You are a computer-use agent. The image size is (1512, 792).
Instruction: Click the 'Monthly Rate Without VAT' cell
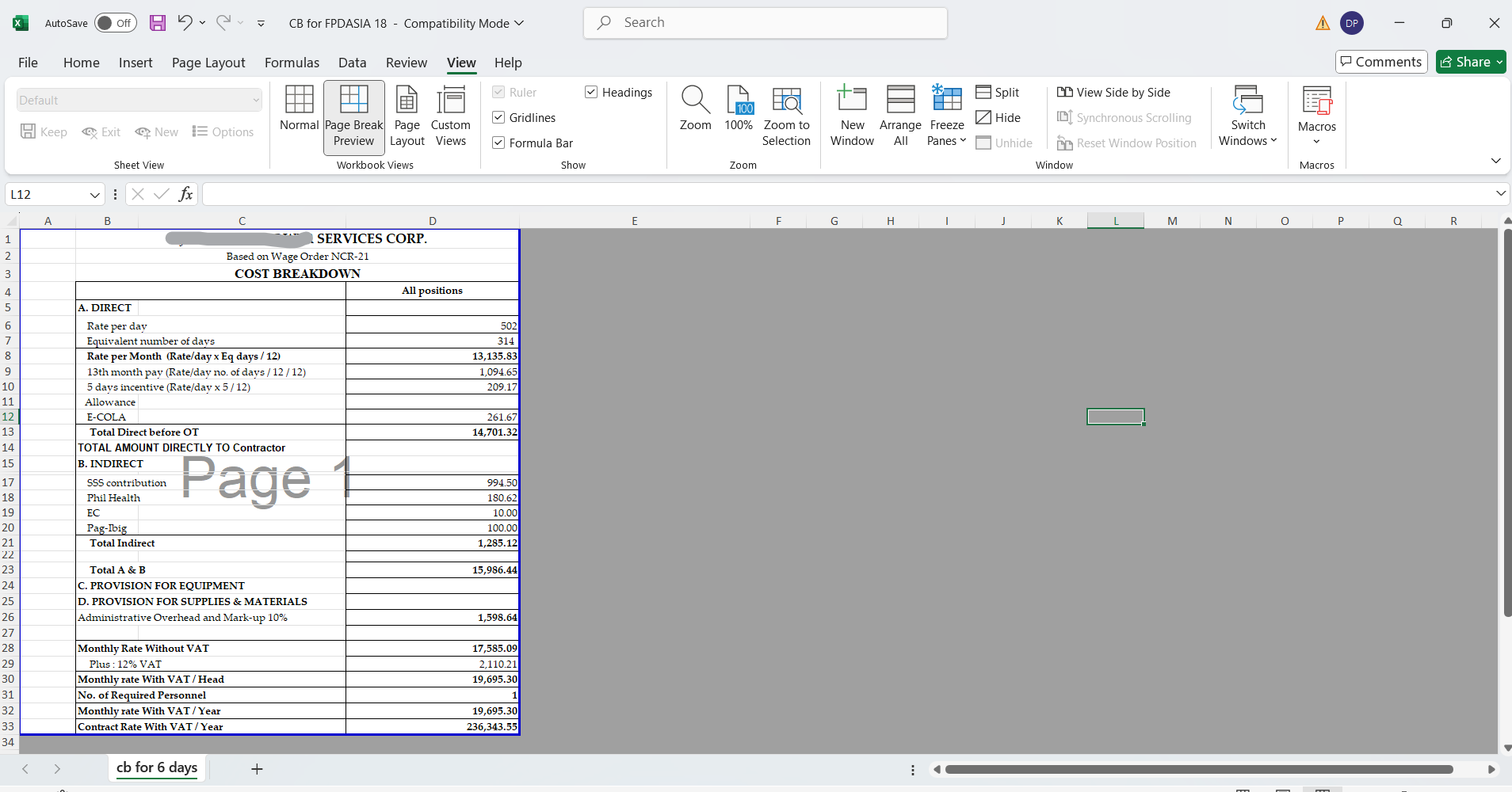211,648
